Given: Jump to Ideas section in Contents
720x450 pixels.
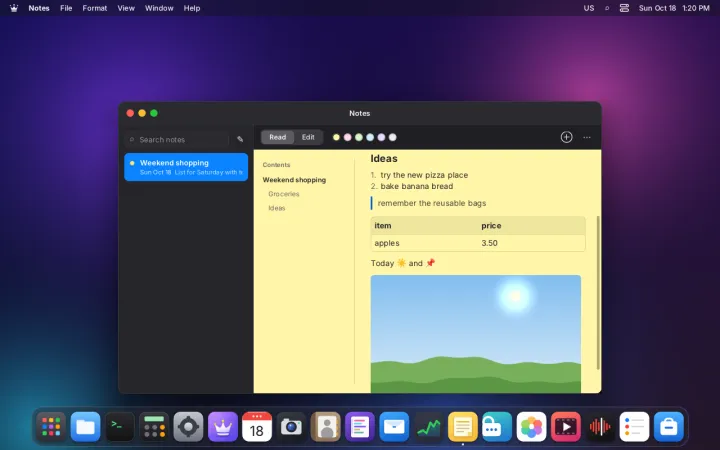Looking at the screenshot, I should (277, 208).
